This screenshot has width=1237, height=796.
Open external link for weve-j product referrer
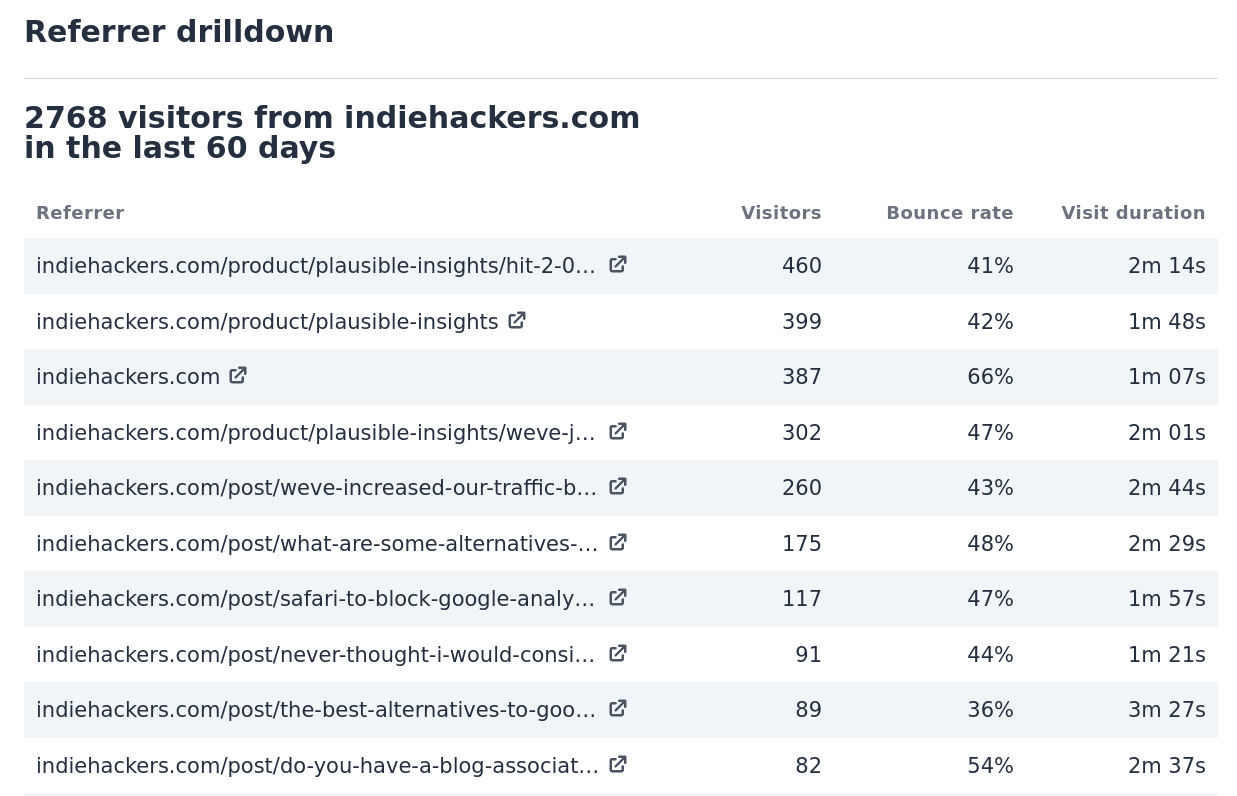tap(617, 431)
